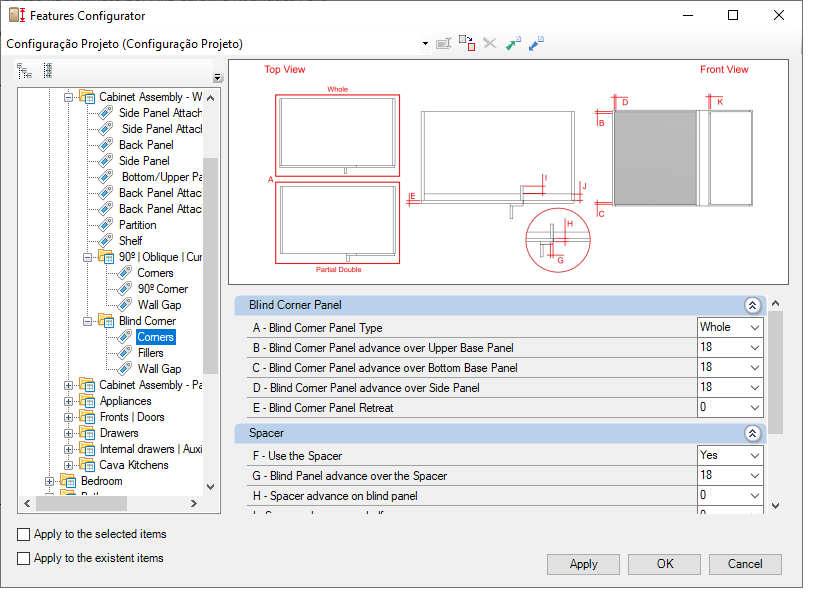Viewport: 813px width, 598px height.
Task: Click the collapse tree icon
Action: (48, 71)
